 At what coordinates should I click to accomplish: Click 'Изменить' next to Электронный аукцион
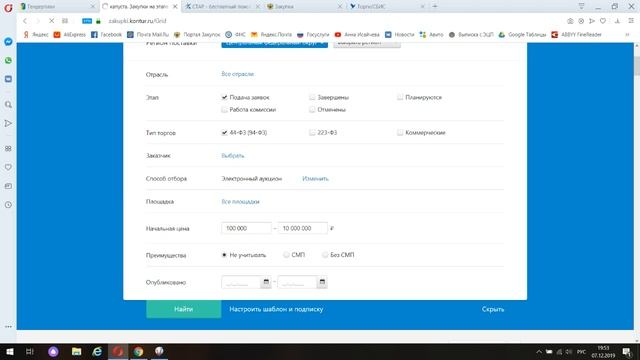(x=315, y=178)
